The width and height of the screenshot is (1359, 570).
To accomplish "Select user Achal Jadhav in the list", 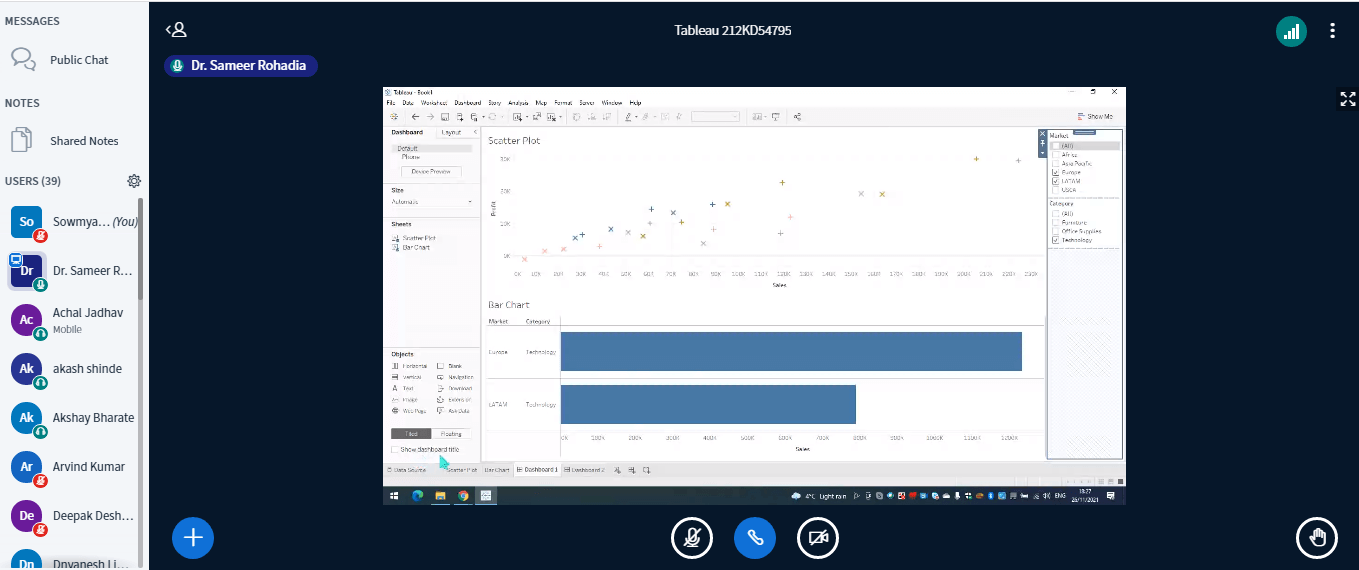I will 74,320.
